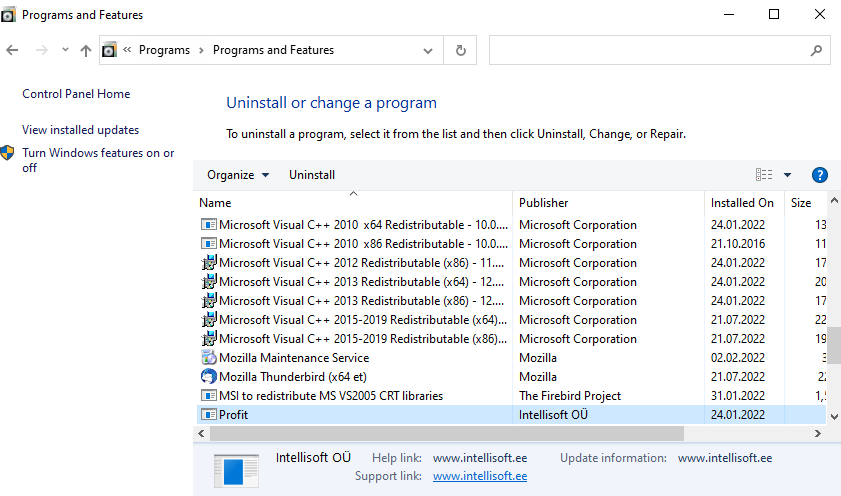
Task: Select Visual C++ 2013 Redistributable (x64) icon
Action: coord(208,282)
